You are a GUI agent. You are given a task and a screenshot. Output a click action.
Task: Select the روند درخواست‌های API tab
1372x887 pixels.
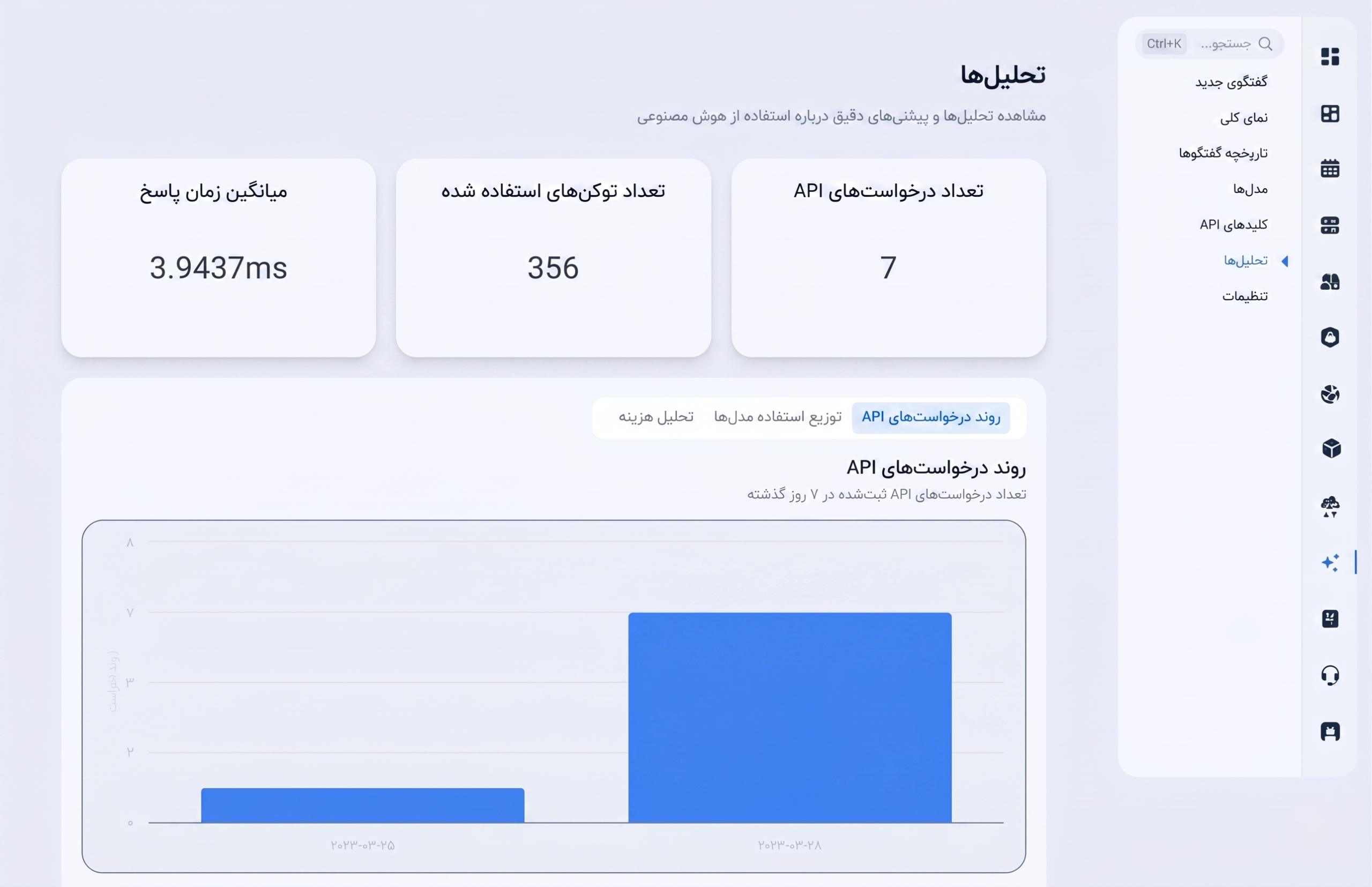coord(931,417)
